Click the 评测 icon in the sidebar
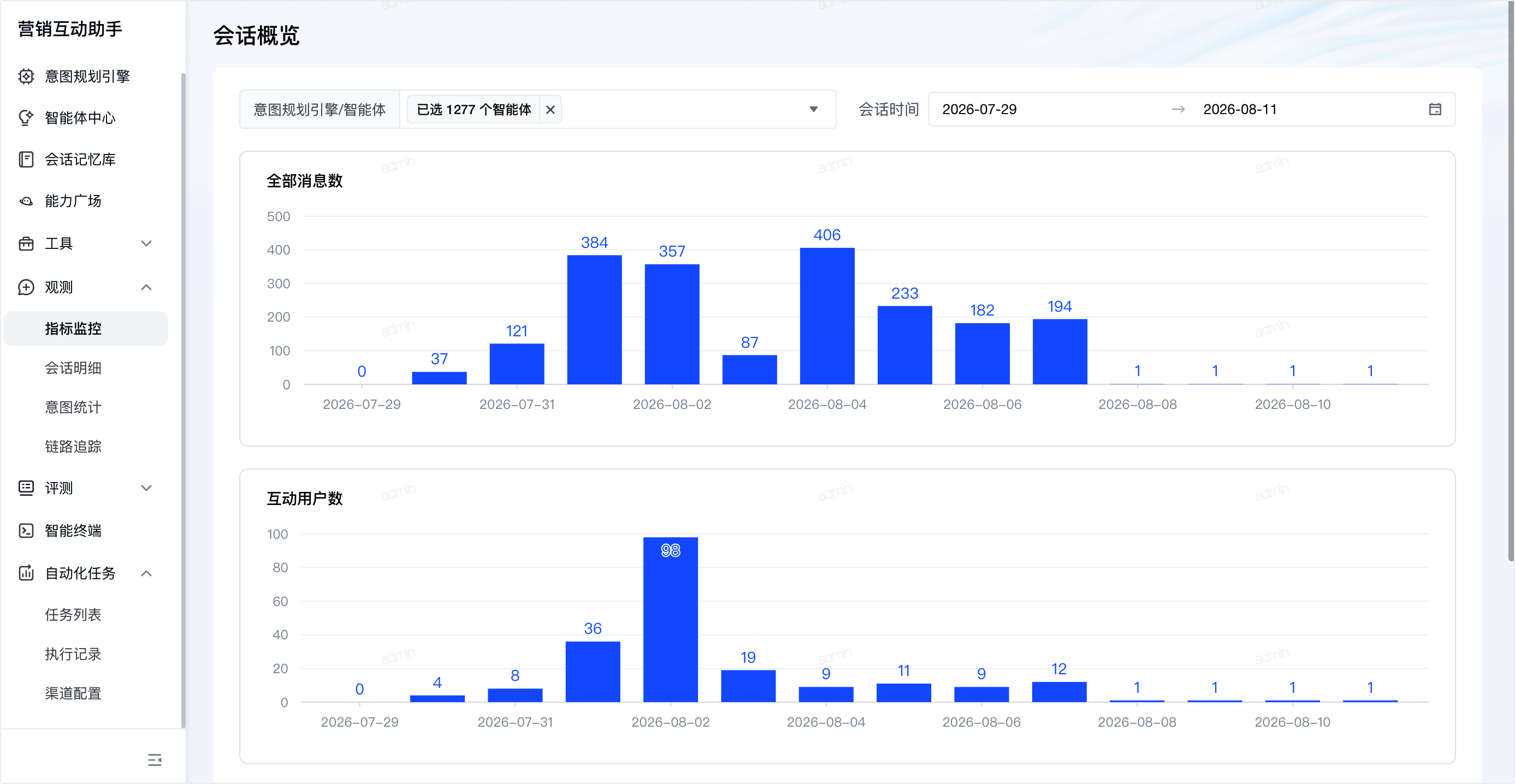The height and width of the screenshot is (784, 1515). [x=26, y=488]
